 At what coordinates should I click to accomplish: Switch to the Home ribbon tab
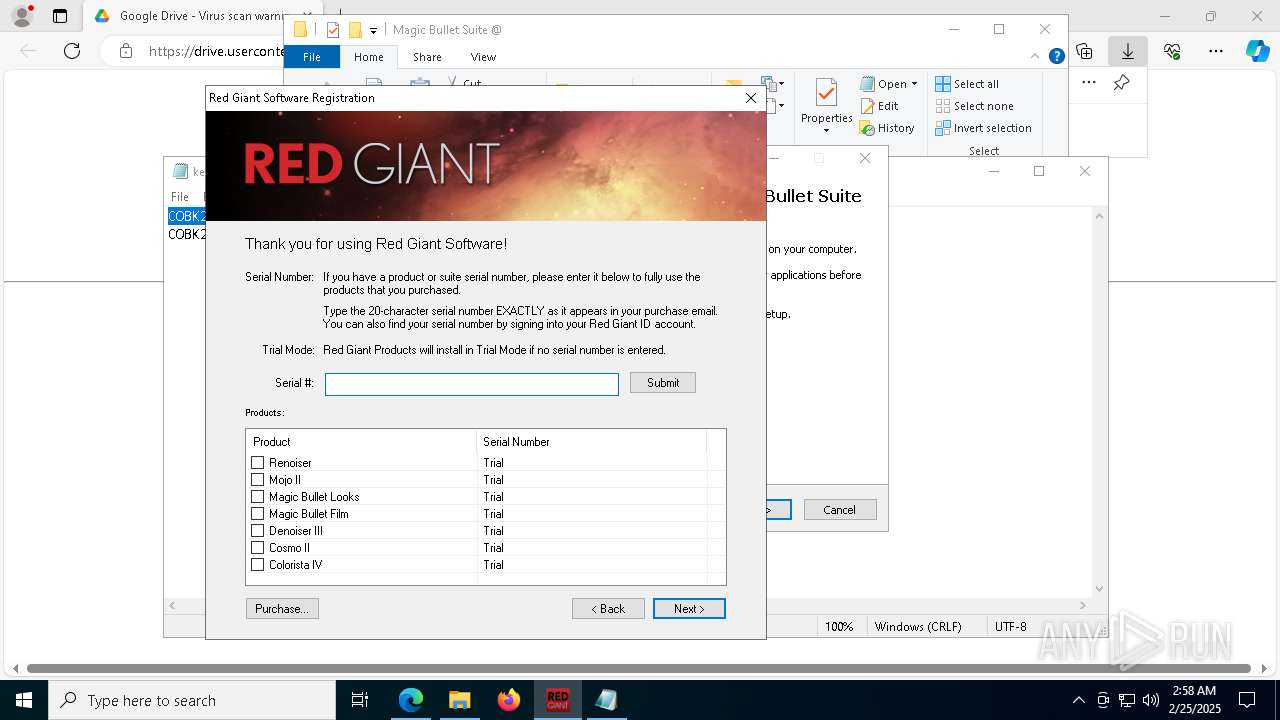368,57
